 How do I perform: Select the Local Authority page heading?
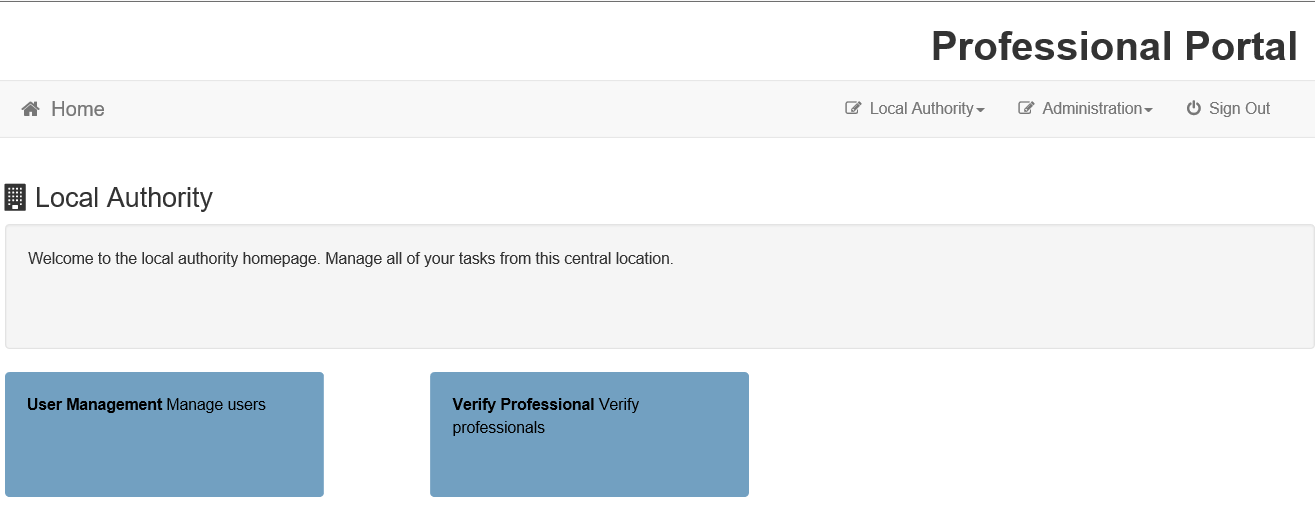(124, 197)
